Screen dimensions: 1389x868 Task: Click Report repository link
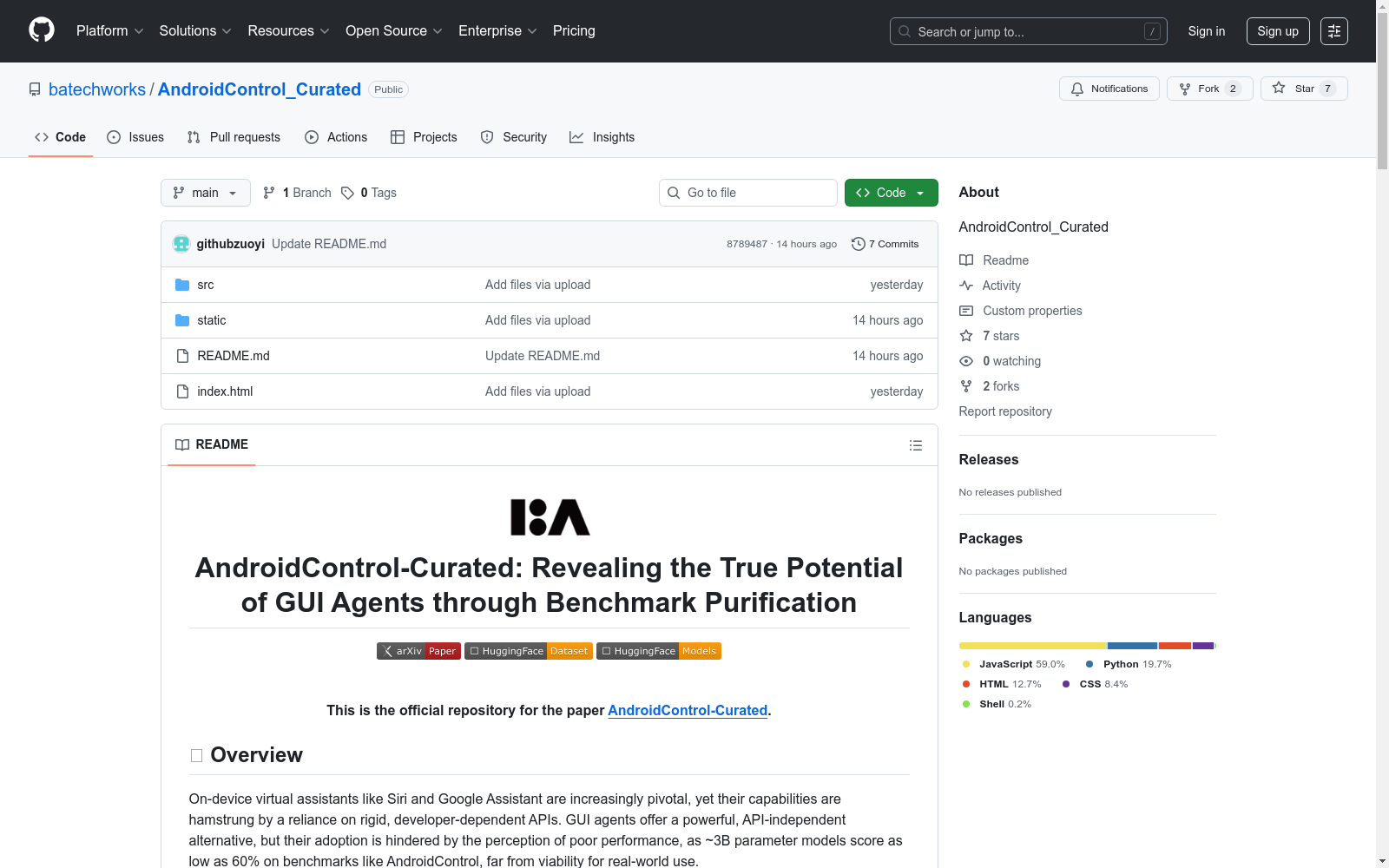click(x=1005, y=411)
